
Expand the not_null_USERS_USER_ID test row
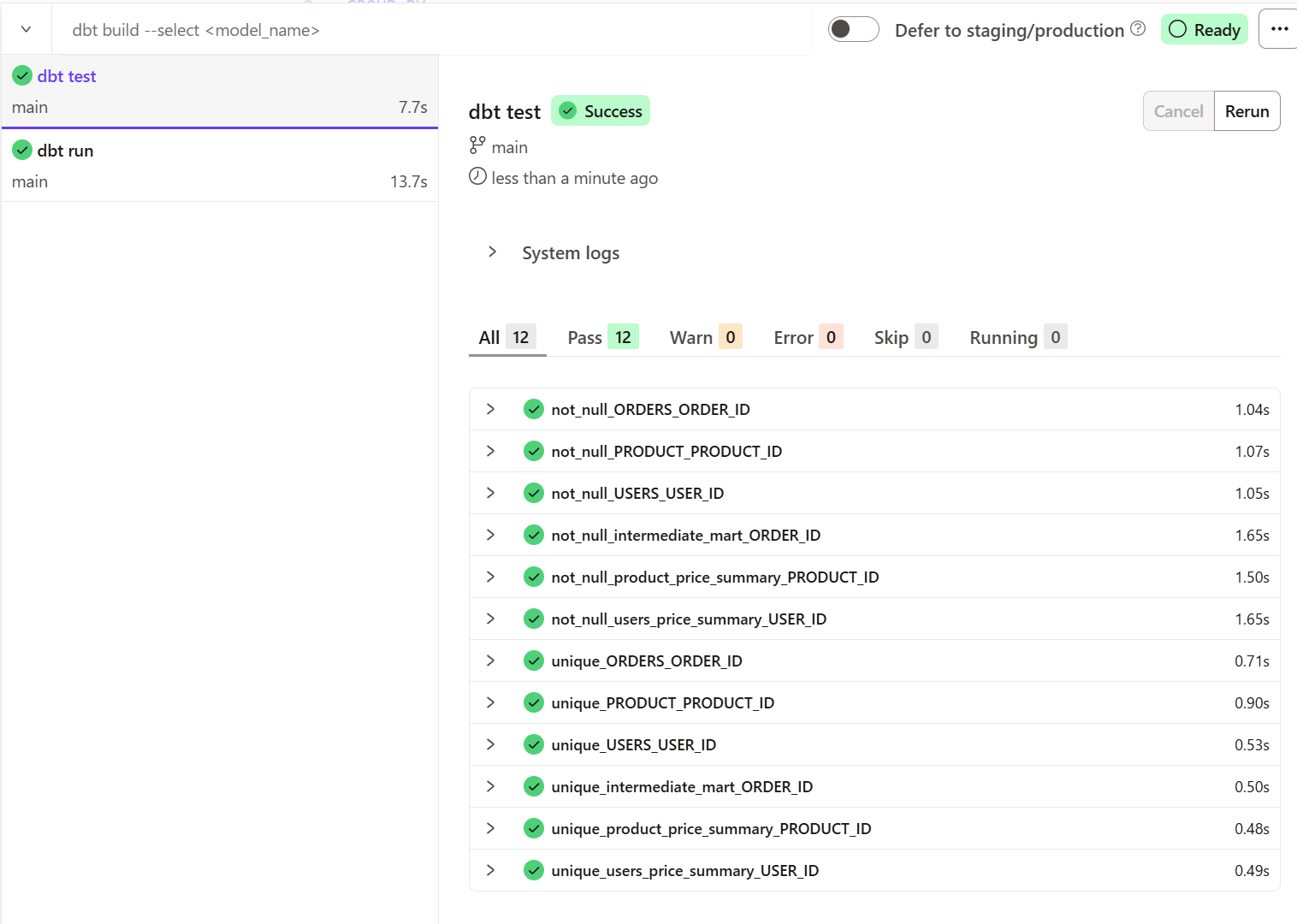coord(490,493)
